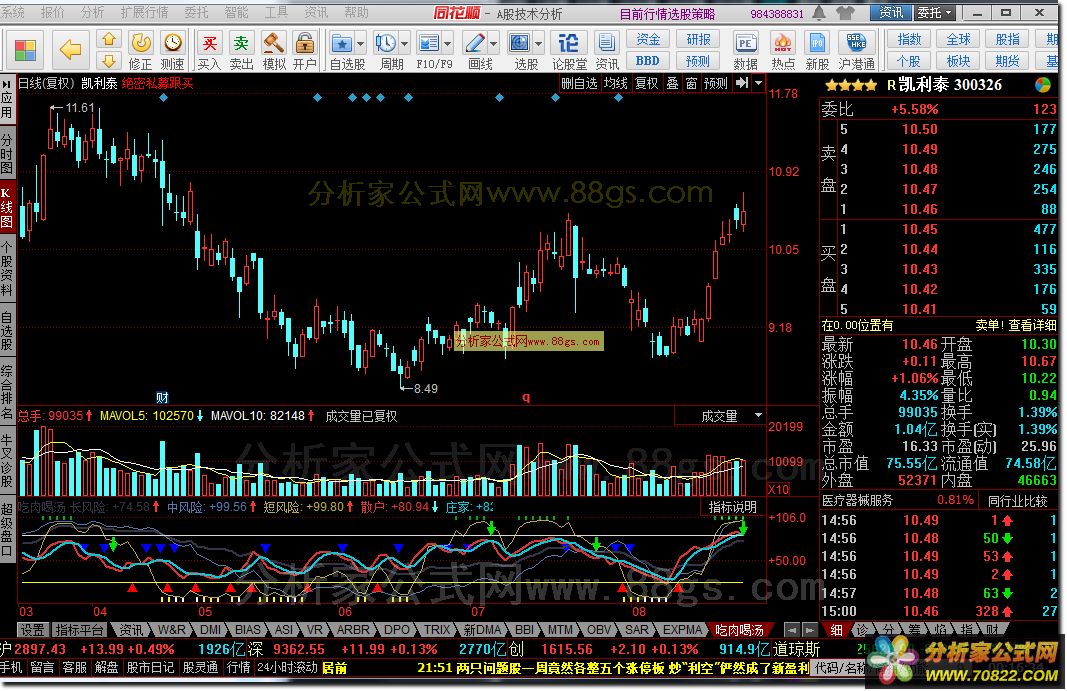The image size is (1067, 691).
Task: Click the pie chart icon beside 300326
Action: [1043, 85]
